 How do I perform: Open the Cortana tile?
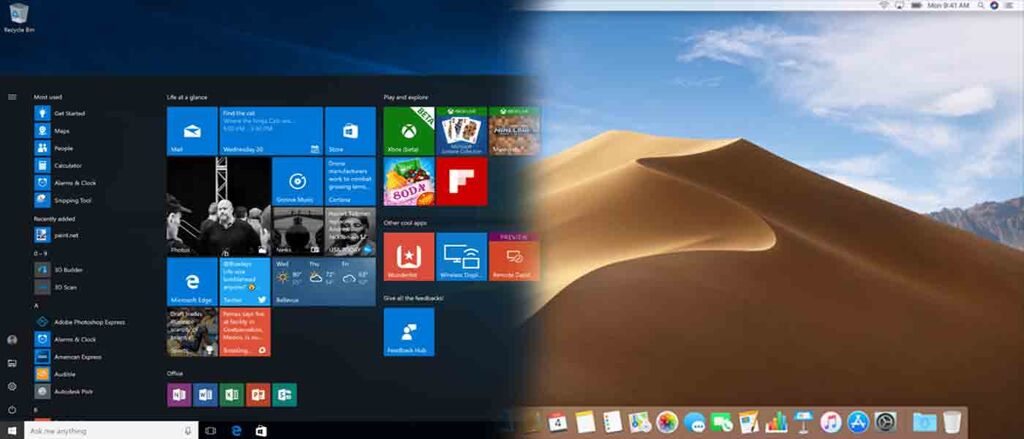[x=350, y=181]
